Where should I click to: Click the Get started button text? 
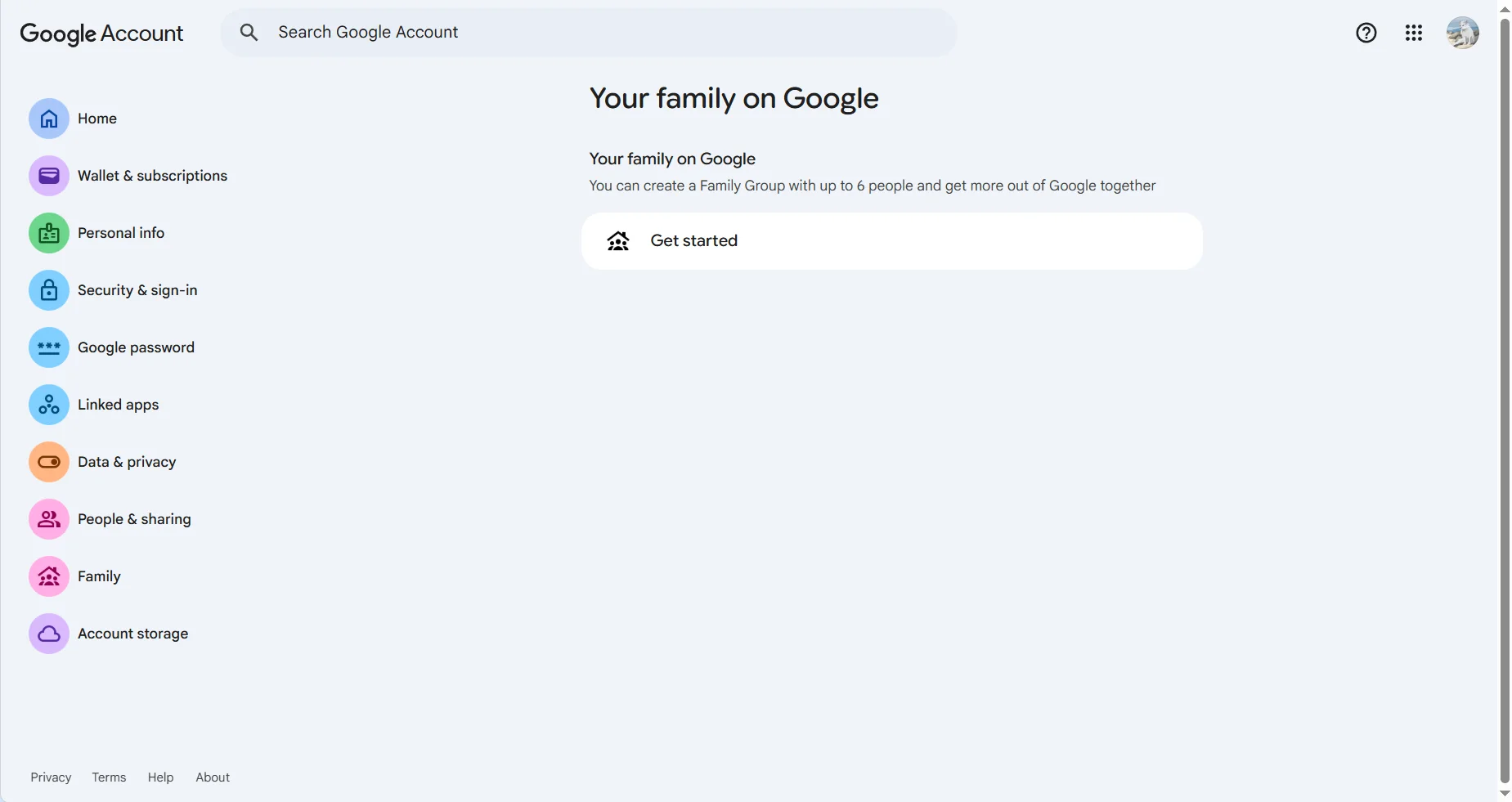(694, 241)
